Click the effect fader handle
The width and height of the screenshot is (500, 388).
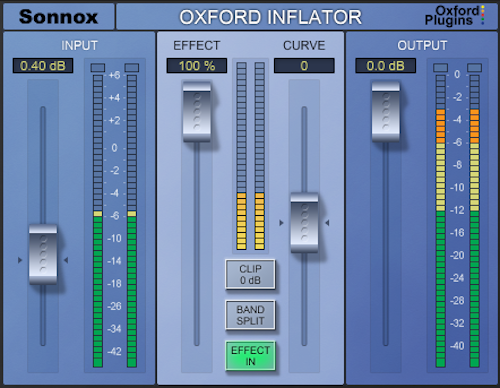[x=197, y=112]
